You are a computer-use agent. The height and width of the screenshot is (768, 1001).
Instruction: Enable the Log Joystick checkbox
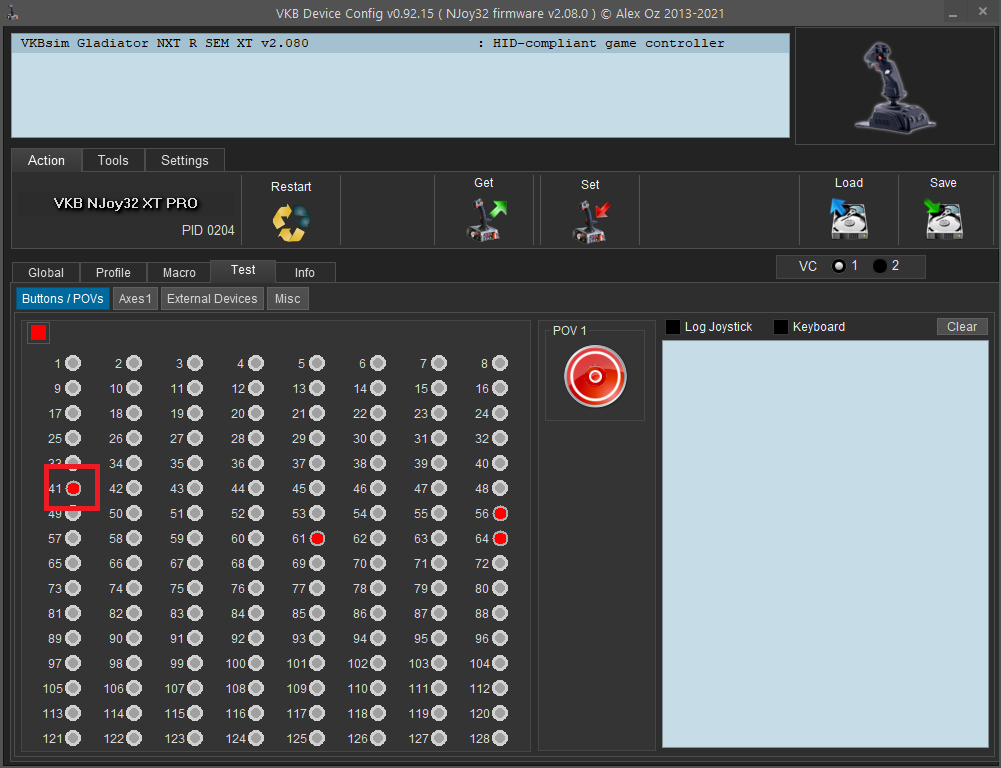pos(673,327)
